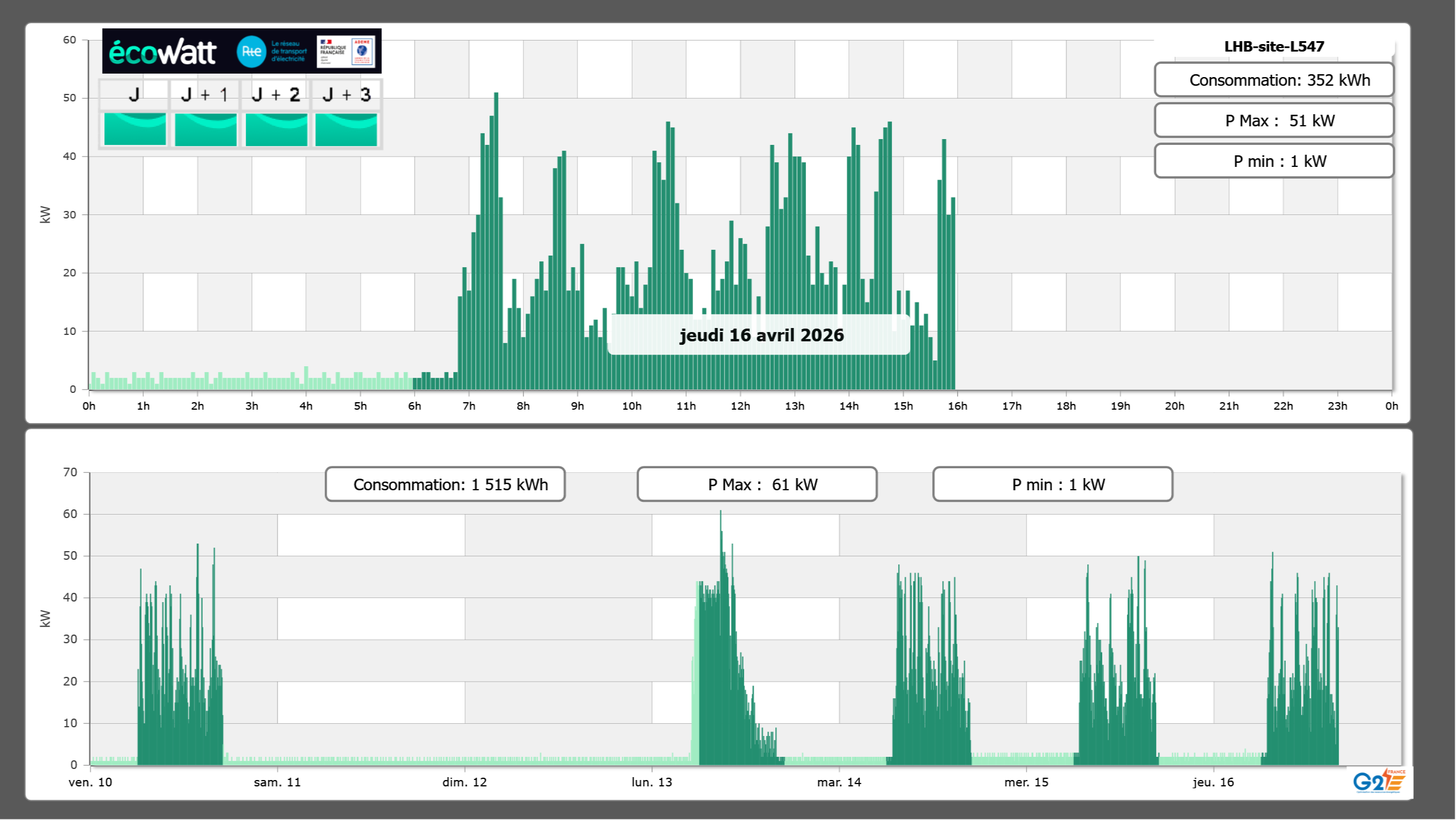Click the weekly P min : 1 kW box
The height and width of the screenshot is (820, 1456).
pos(1052,484)
